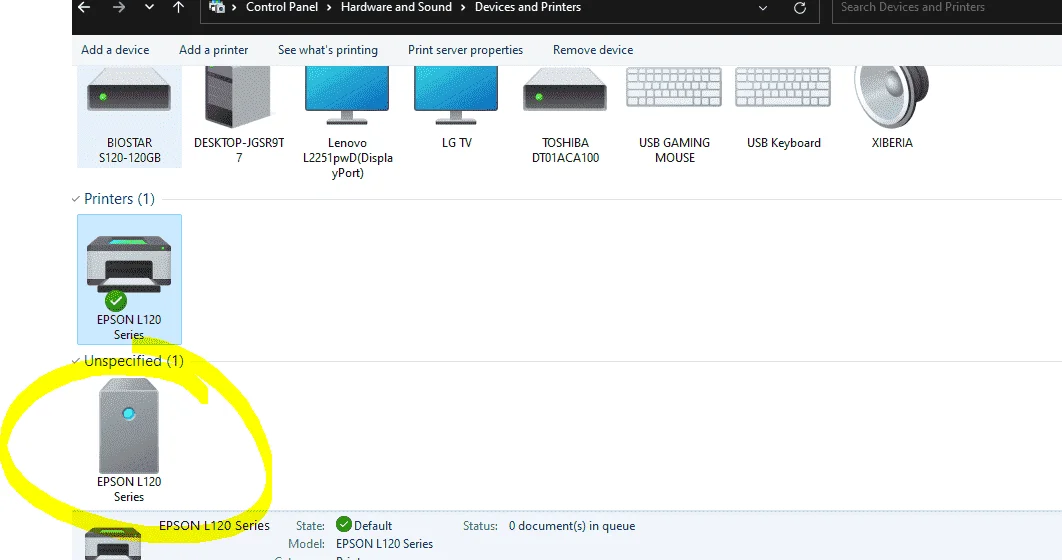Click the TOSHIBA DT01ACA100 label

[565, 150]
